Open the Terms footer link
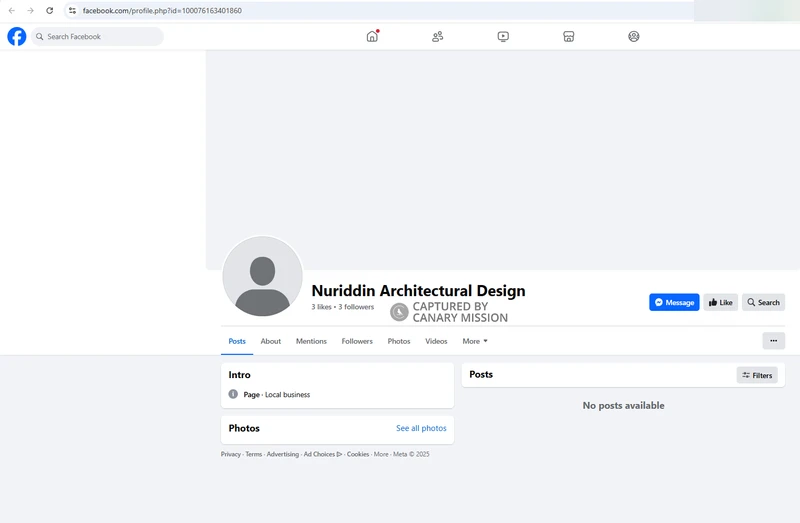800x523 pixels. (x=254, y=454)
